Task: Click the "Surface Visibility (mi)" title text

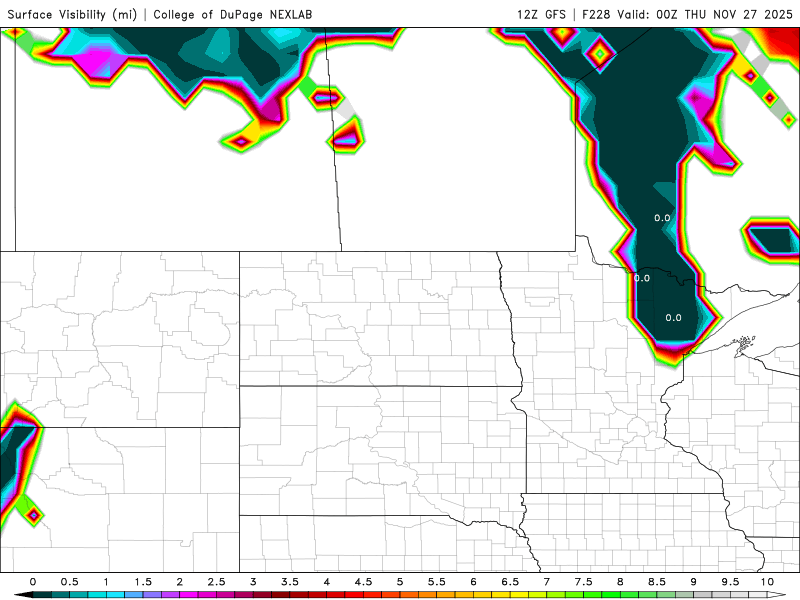Action: pyautogui.click(x=72, y=14)
